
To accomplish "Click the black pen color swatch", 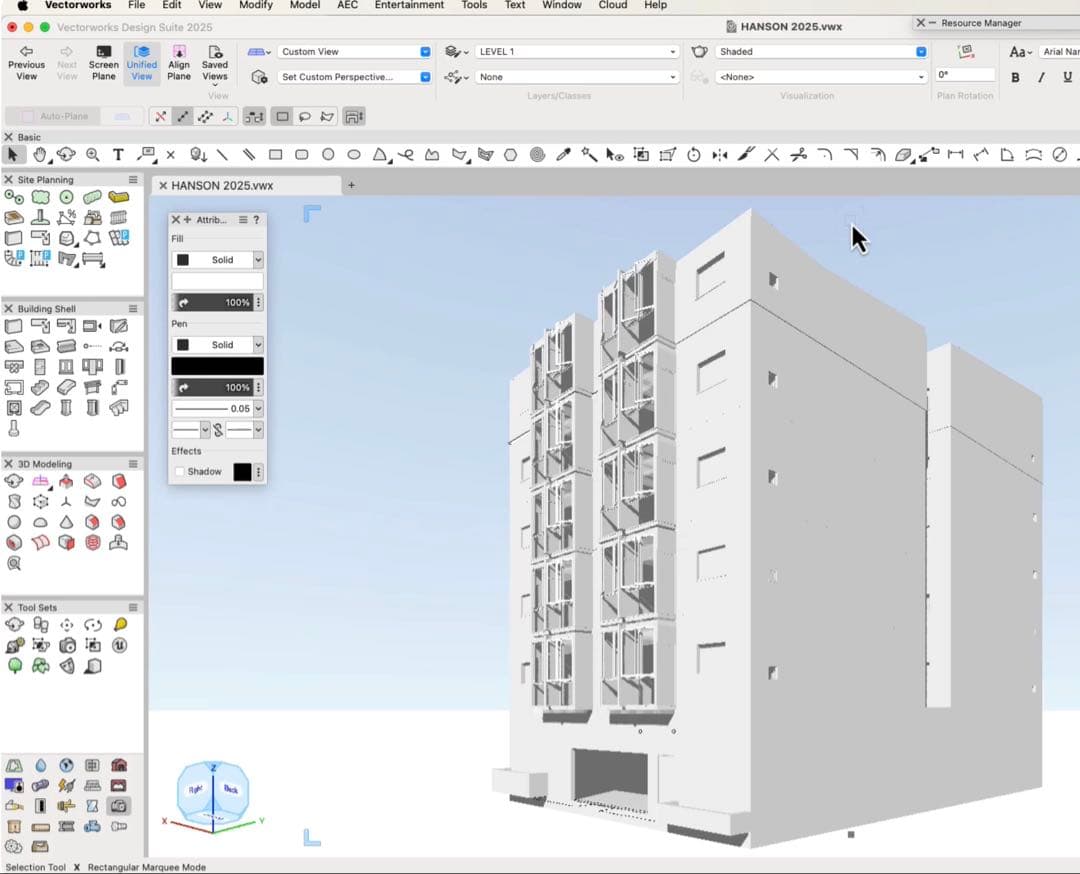I will point(217,366).
